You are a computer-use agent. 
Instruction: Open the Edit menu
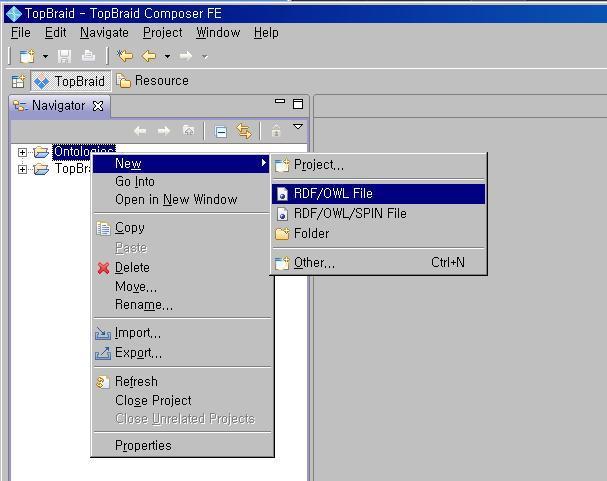(x=55, y=33)
